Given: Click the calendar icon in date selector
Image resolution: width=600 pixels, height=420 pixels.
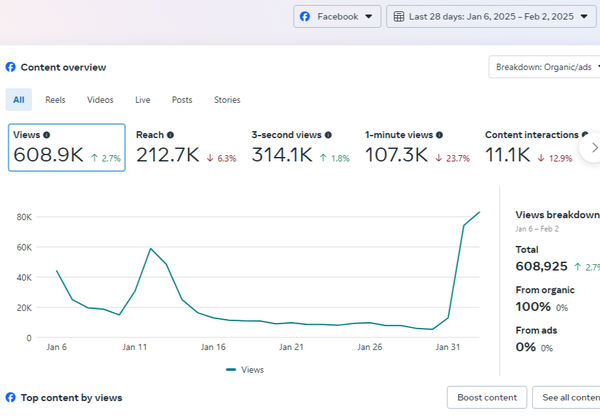Looking at the screenshot, I should tap(398, 17).
